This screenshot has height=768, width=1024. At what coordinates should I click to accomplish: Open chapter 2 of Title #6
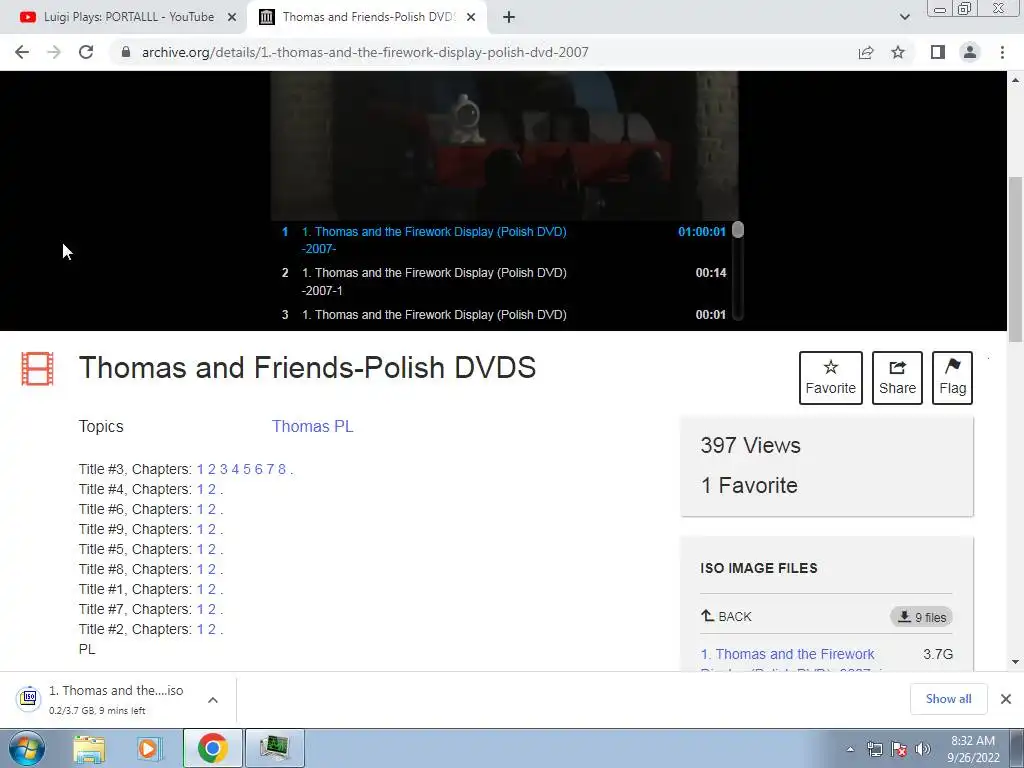(212, 509)
